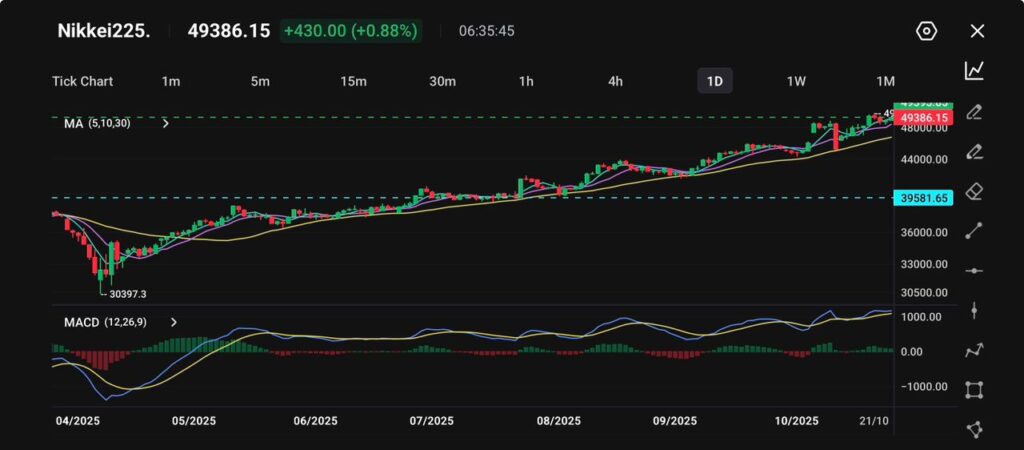Click the Nikkei225 symbol name
This screenshot has width=1024, height=450.
coord(103,31)
